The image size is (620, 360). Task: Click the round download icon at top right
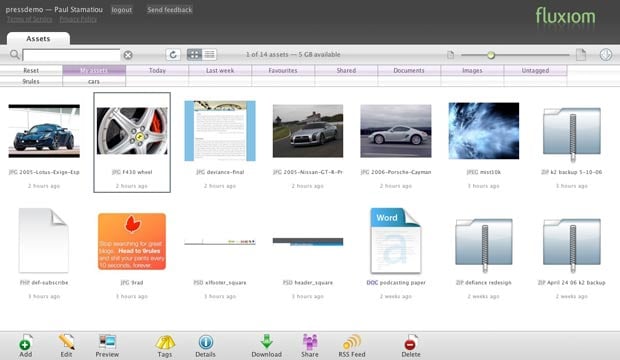(x=606, y=55)
